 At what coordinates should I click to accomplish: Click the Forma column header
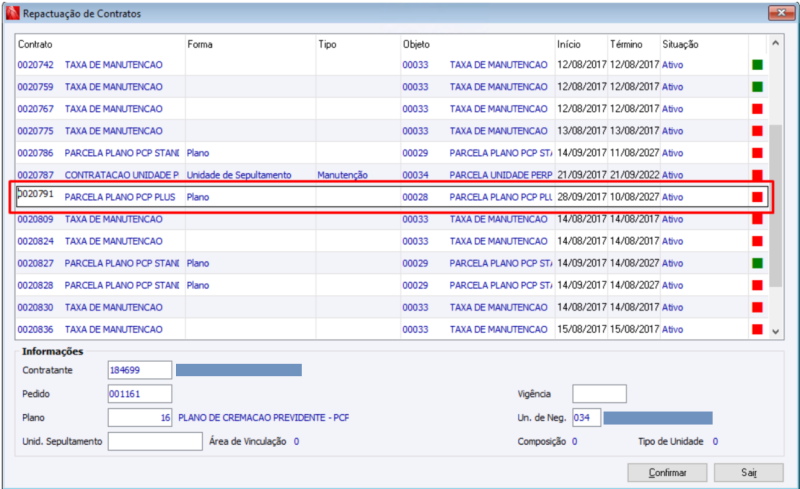199,44
